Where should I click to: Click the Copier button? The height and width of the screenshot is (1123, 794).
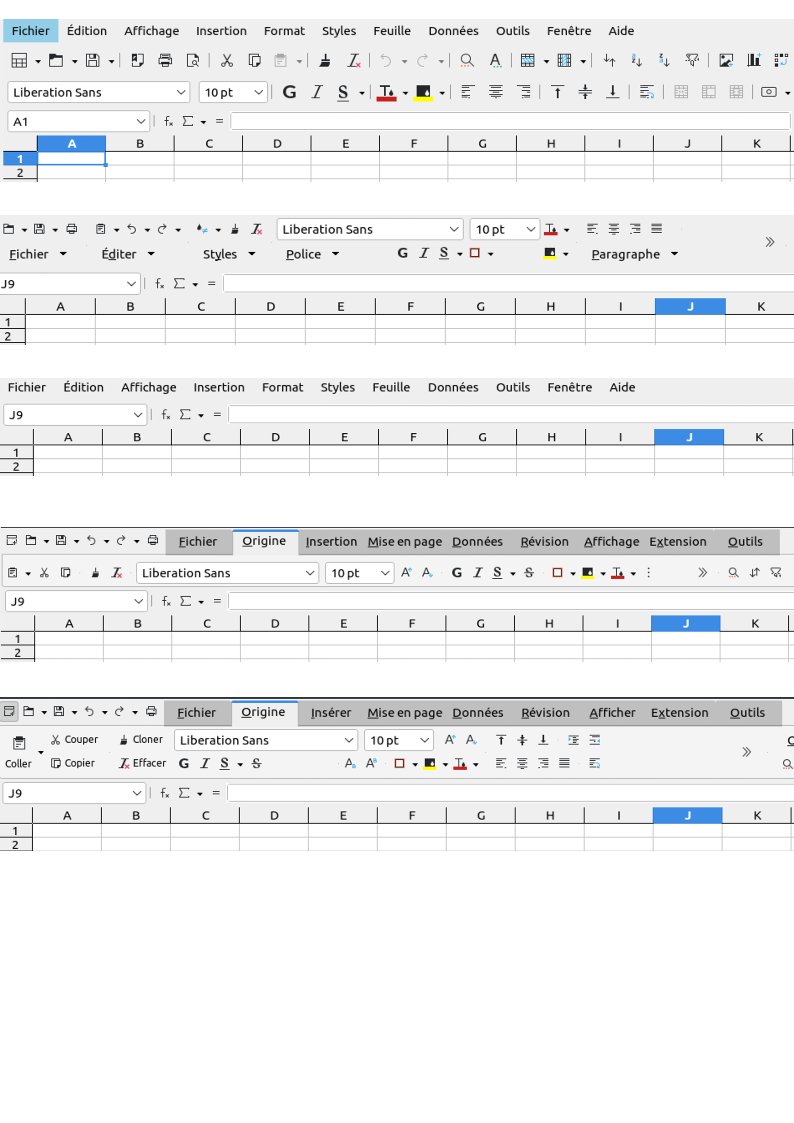(x=73, y=763)
